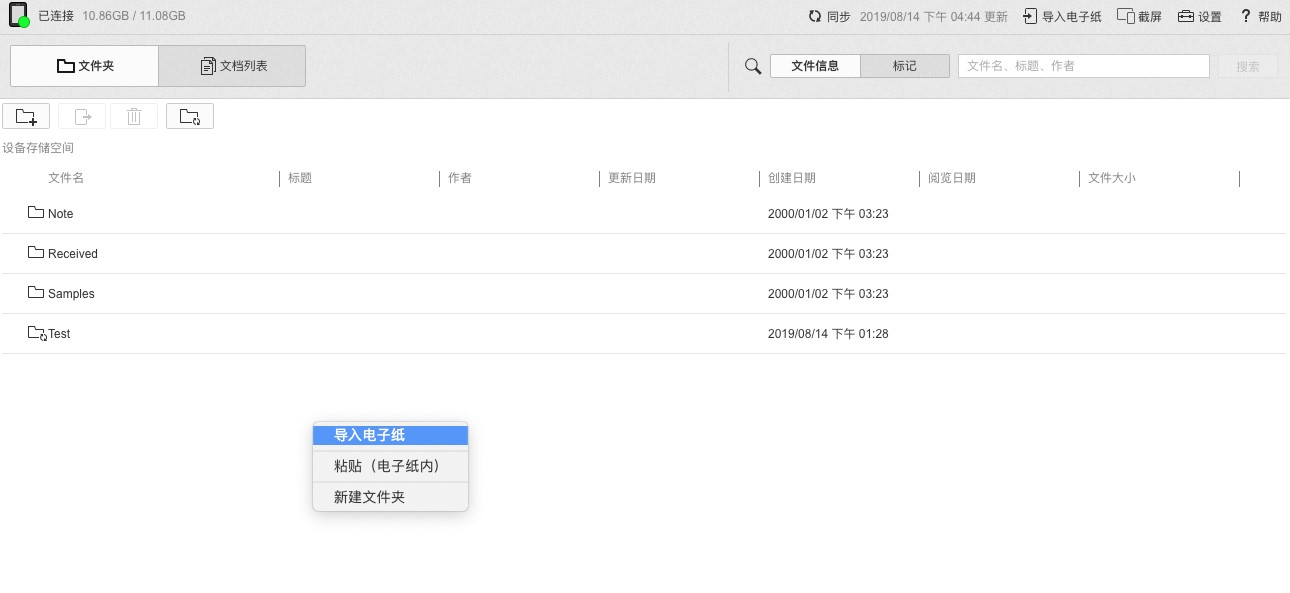Choose Import to Digital Paper (导入电子纸) in context menu
Viewport: 1290px width, 593px height.
[390, 435]
